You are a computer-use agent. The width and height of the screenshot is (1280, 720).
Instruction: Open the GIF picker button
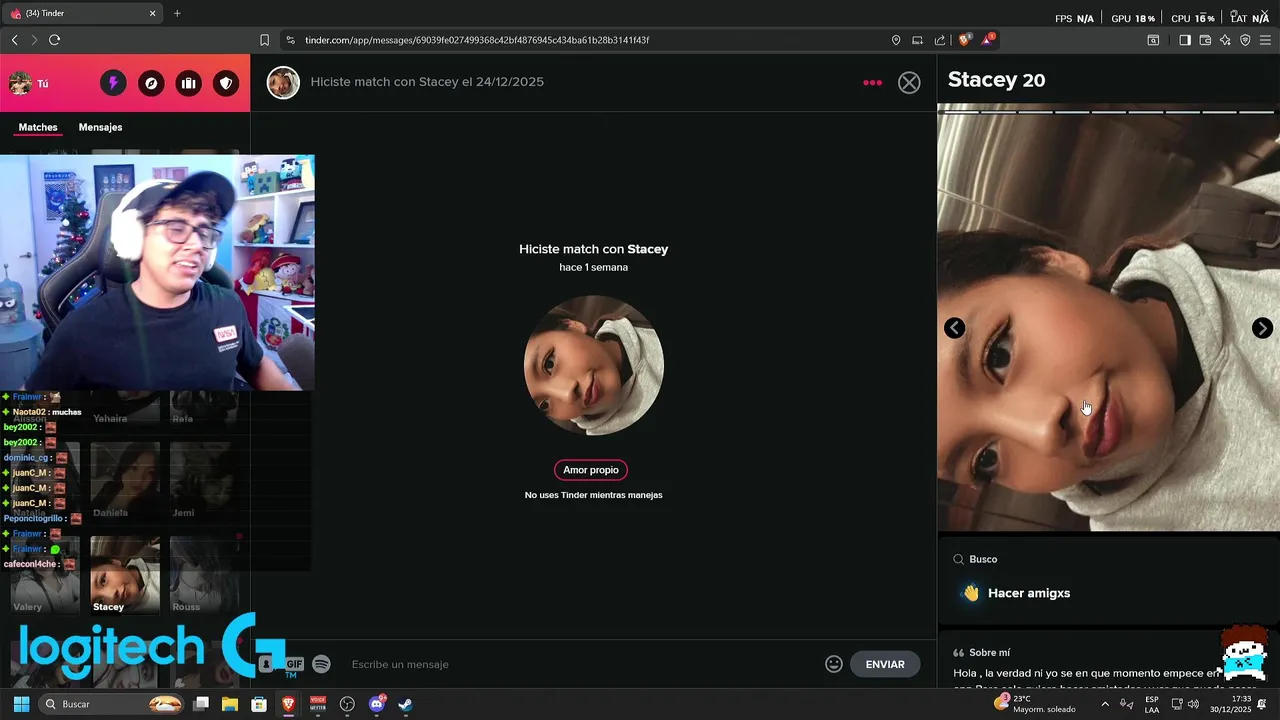point(294,664)
